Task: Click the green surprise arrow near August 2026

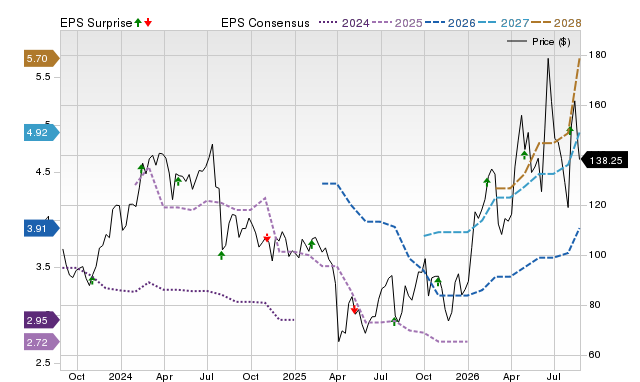Action: click(x=570, y=131)
